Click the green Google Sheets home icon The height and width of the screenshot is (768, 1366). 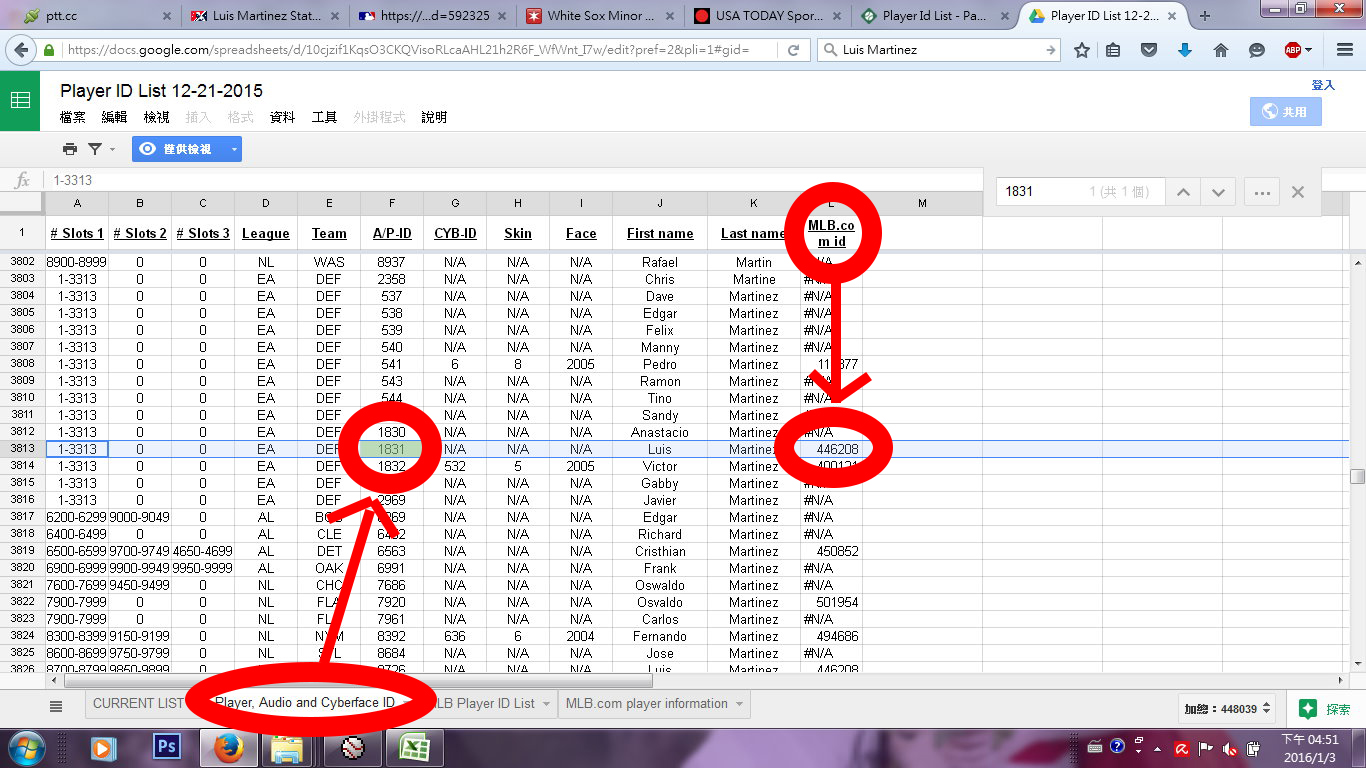tap(20, 100)
